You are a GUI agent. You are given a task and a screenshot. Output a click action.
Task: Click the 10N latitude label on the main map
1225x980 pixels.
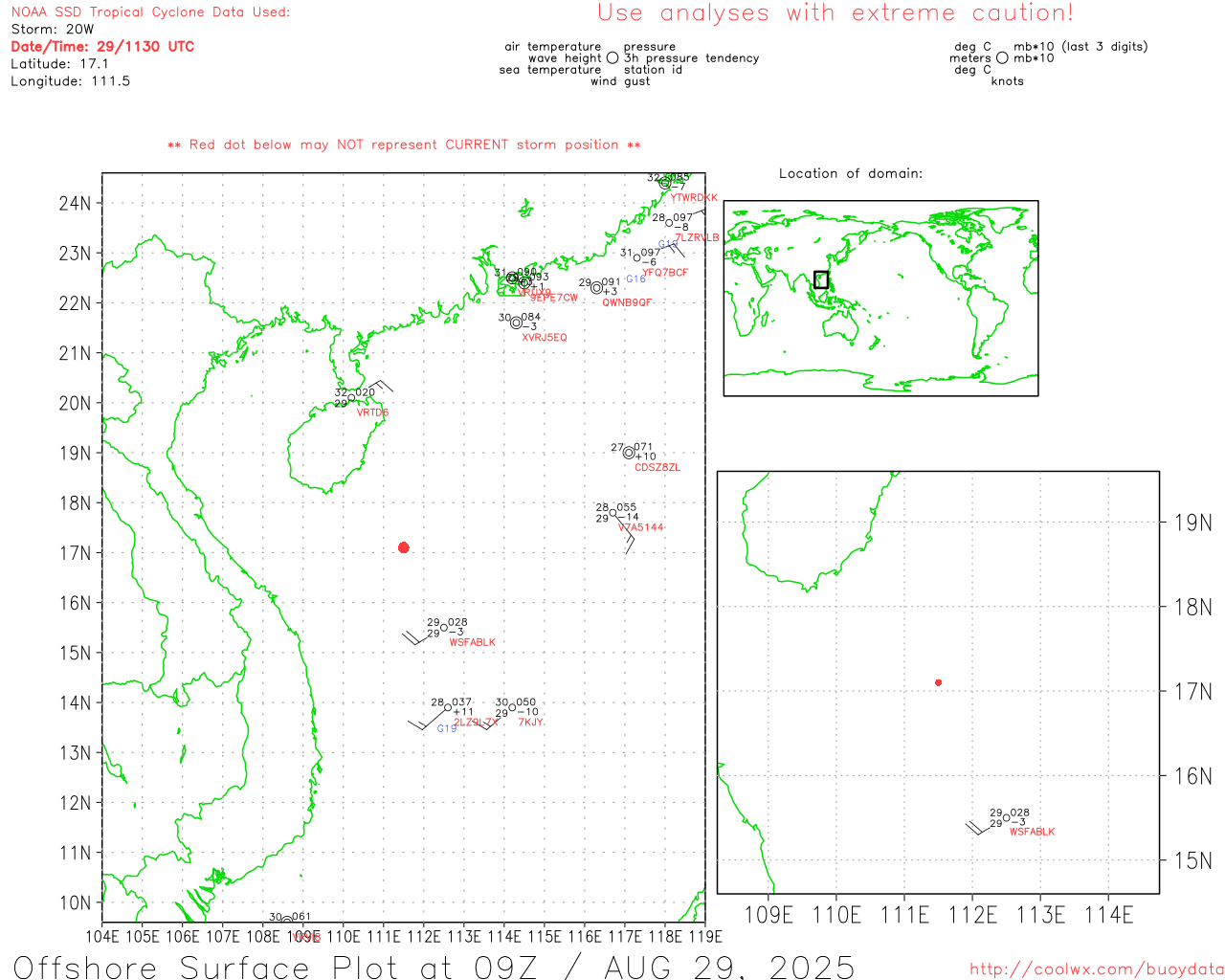click(76, 903)
